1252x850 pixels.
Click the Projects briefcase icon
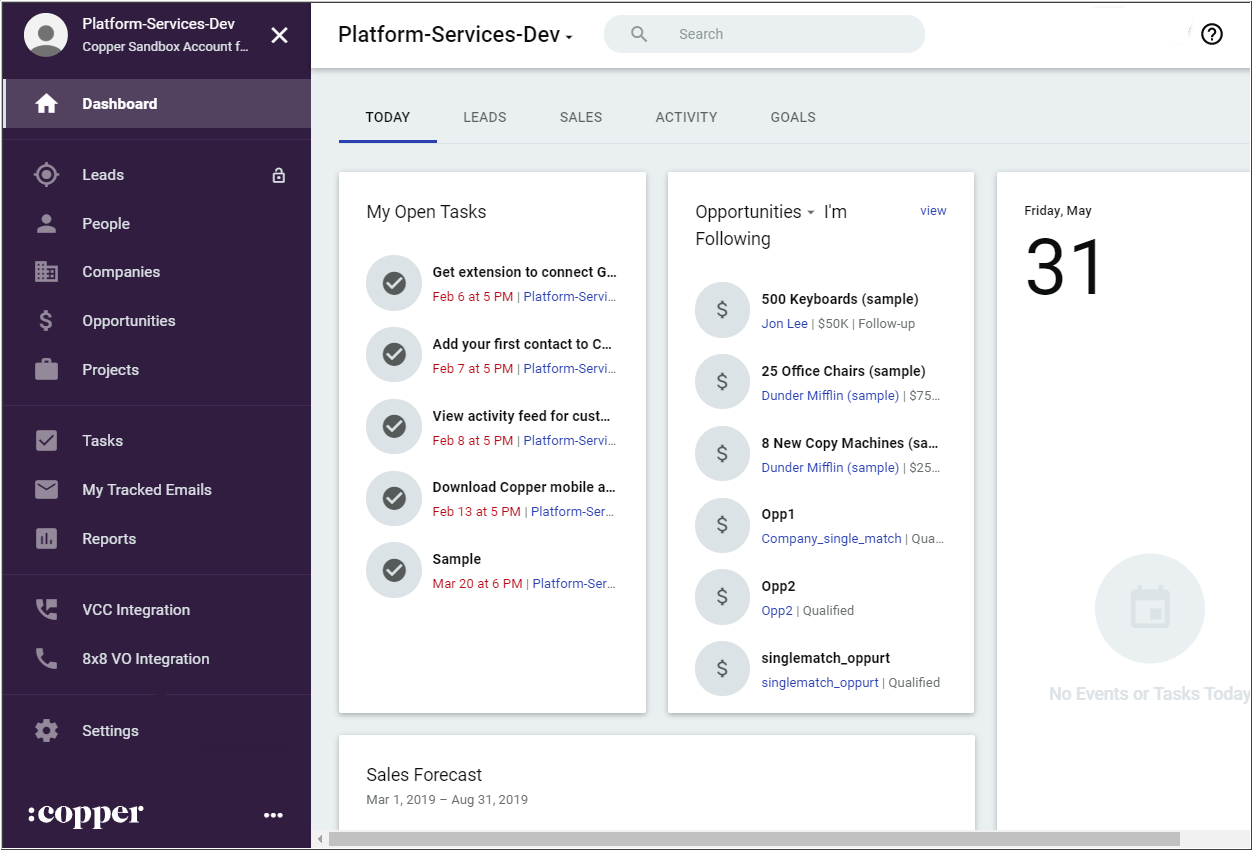pyautogui.click(x=46, y=370)
